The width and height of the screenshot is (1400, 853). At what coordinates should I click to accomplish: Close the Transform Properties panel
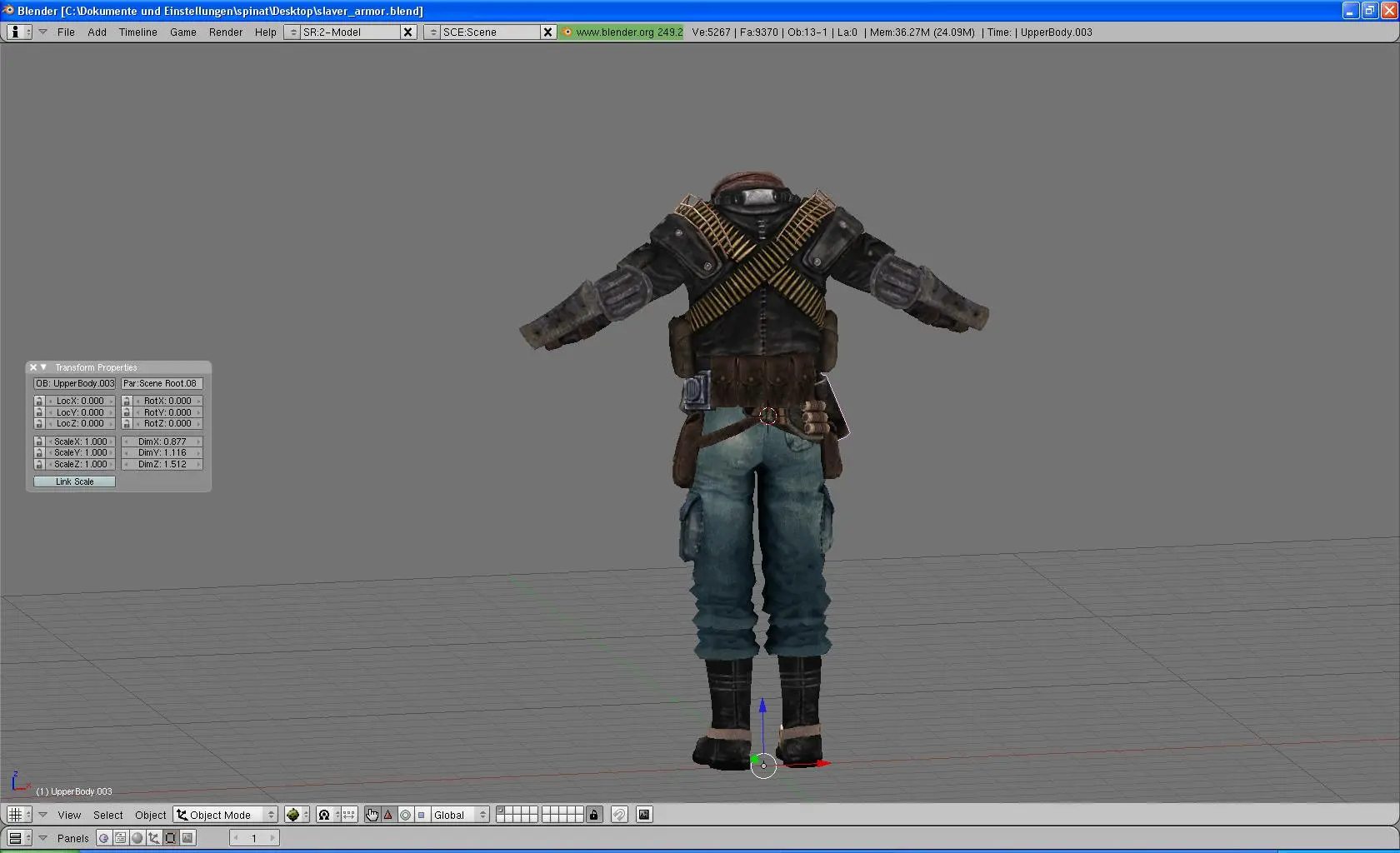point(33,367)
